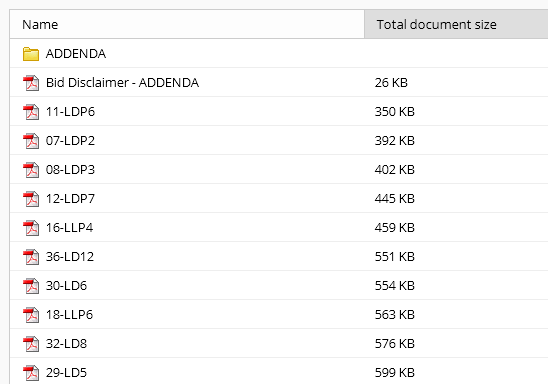
Task: Click the 551 KB size entry
Action: point(395,257)
